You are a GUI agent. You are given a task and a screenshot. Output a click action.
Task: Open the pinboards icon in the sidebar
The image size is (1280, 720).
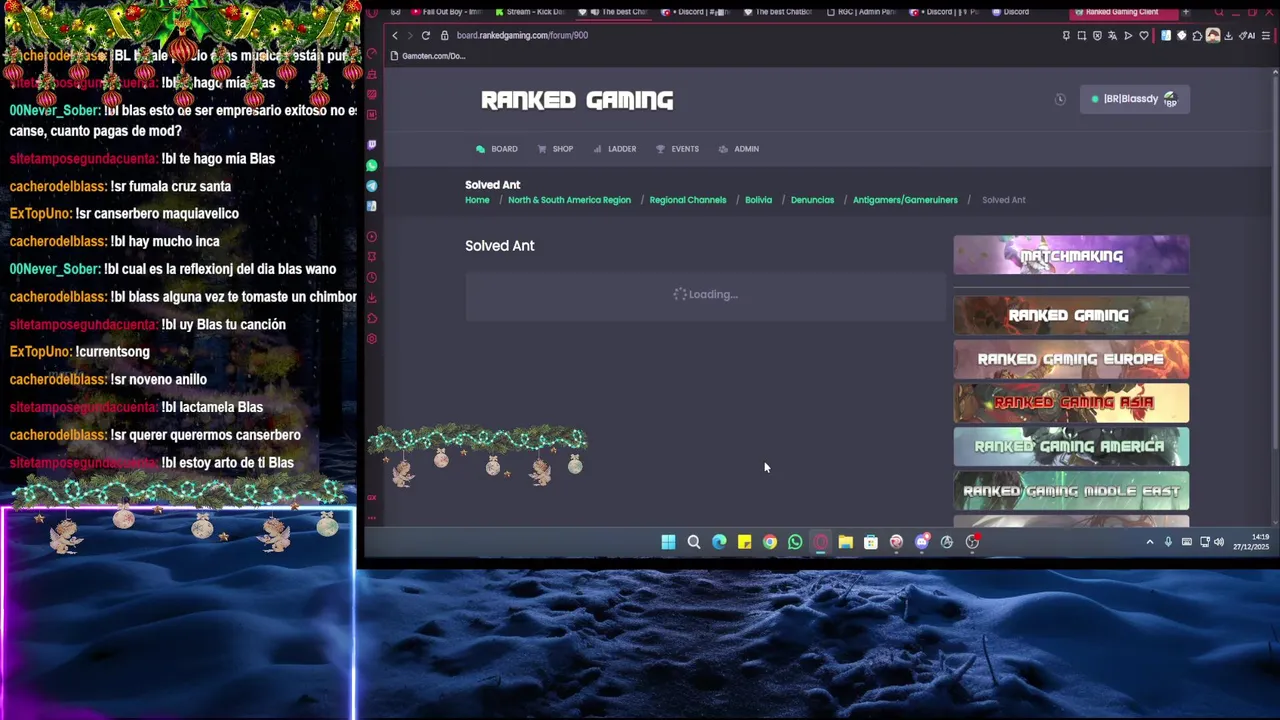372,257
